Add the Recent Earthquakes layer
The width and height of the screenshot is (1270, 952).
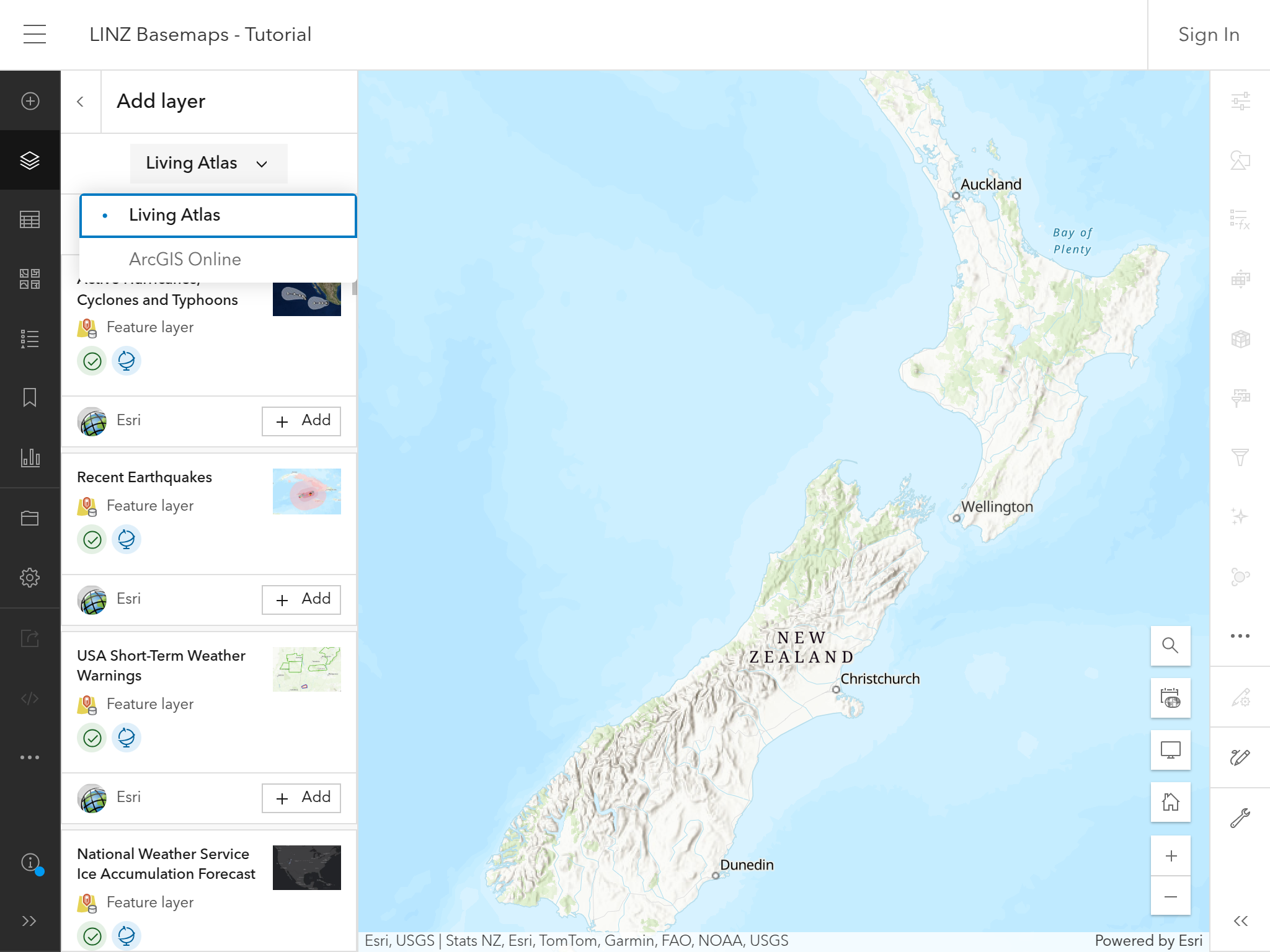(301, 599)
